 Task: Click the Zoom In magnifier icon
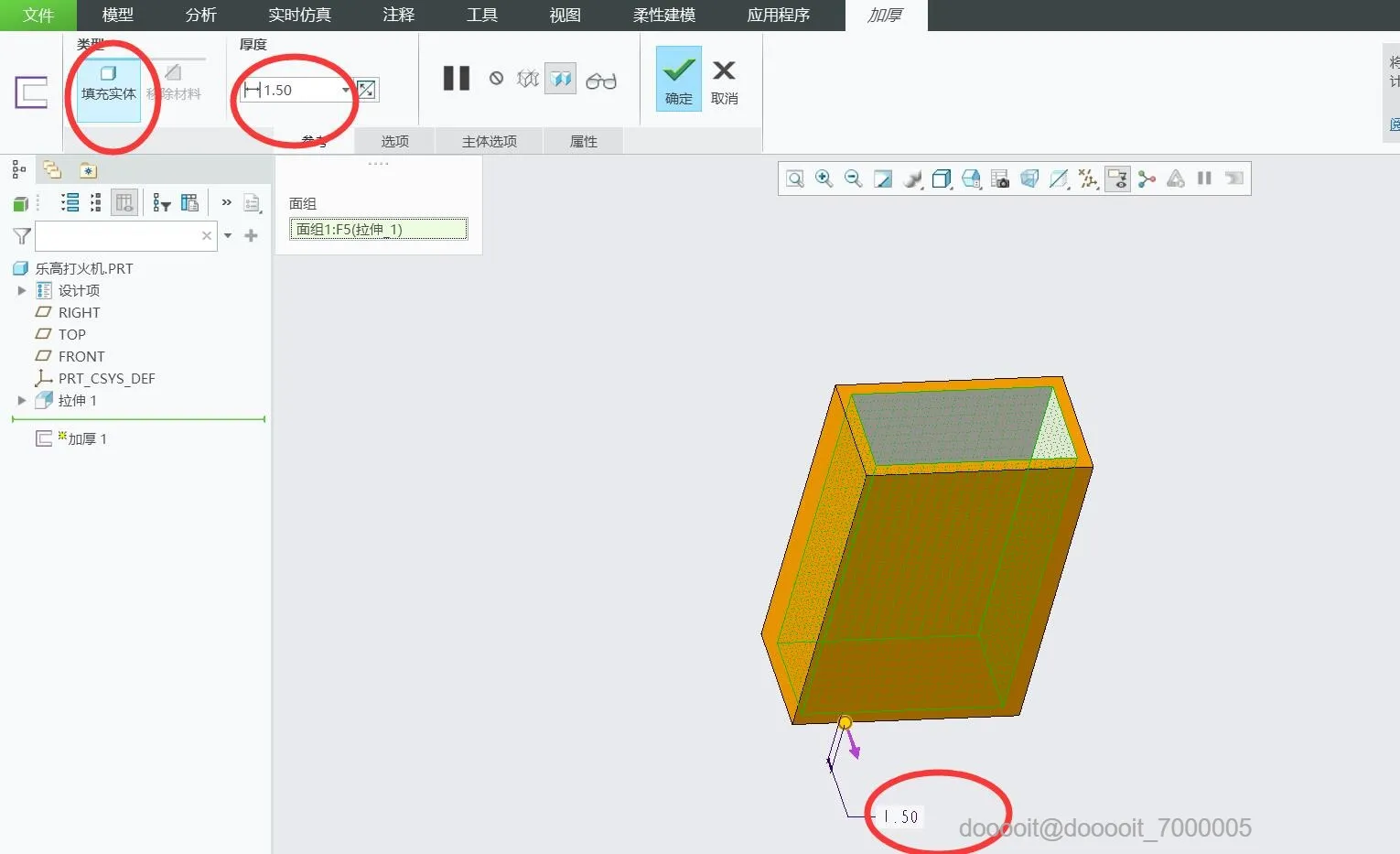(x=824, y=178)
